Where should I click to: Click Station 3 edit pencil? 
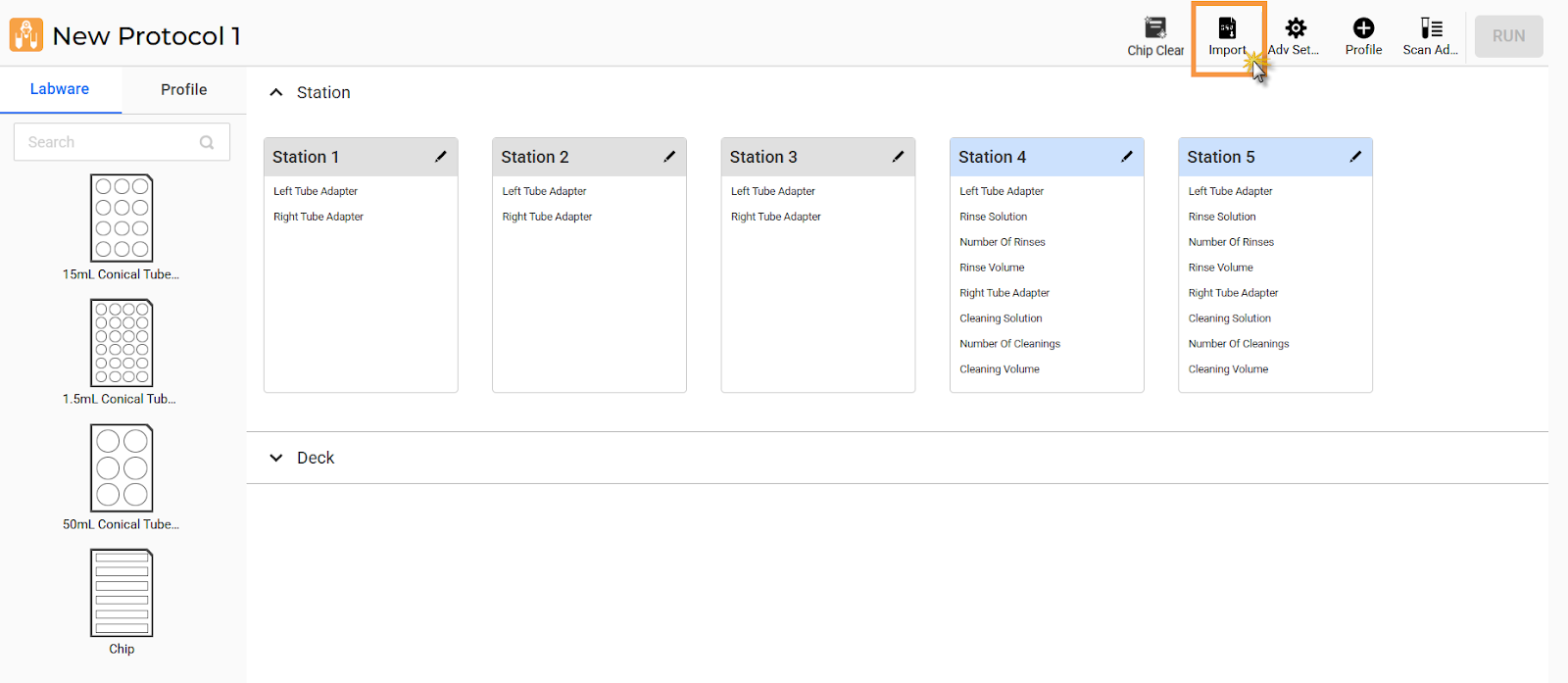(x=898, y=157)
